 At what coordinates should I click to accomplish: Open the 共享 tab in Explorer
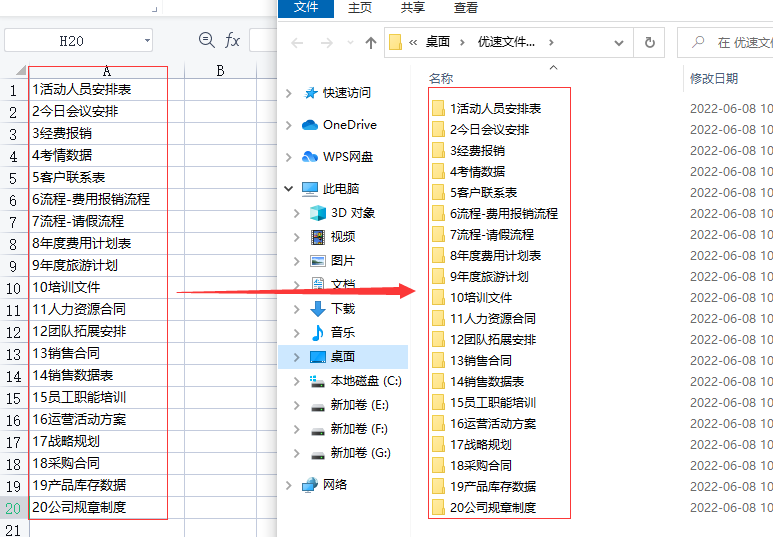click(413, 7)
